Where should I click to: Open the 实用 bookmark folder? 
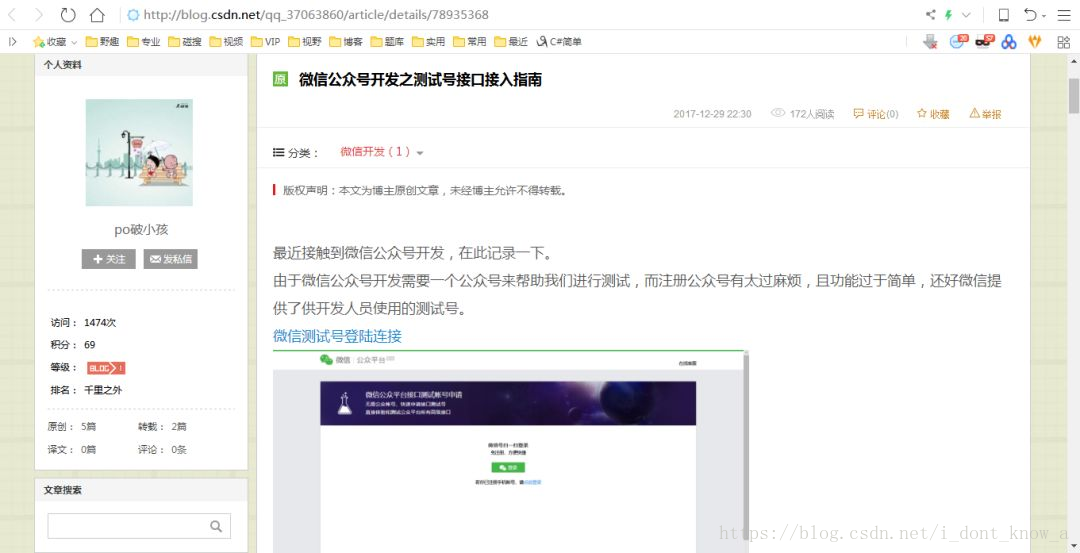tap(428, 41)
